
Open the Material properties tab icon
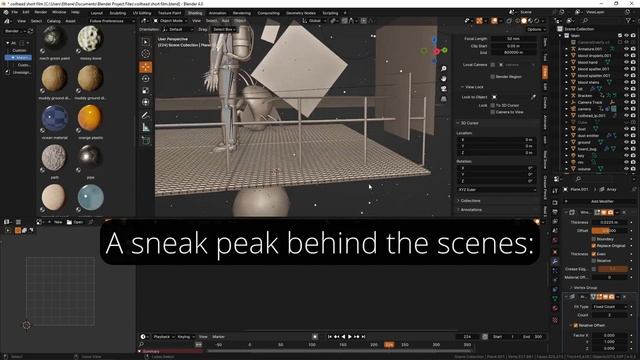coord(555,308)
